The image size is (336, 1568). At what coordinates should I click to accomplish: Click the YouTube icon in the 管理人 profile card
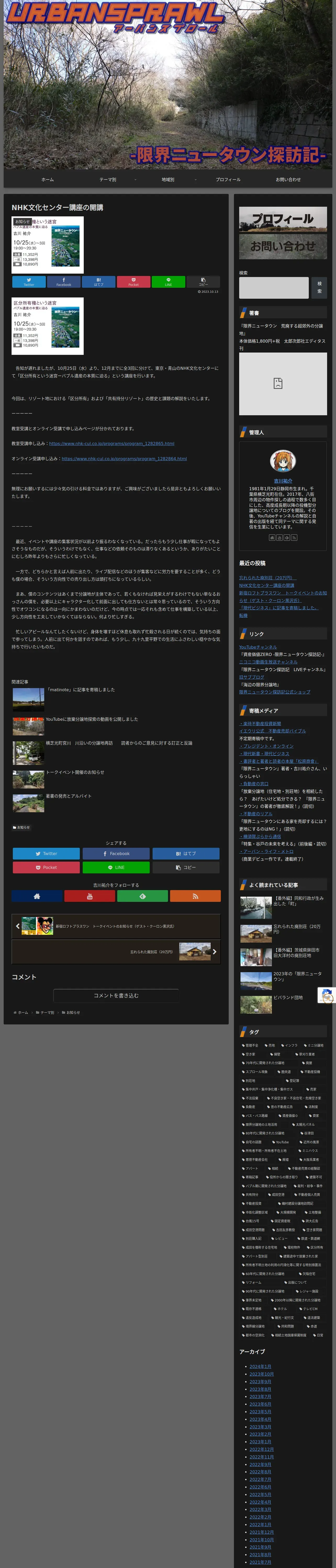coord(279,538)
